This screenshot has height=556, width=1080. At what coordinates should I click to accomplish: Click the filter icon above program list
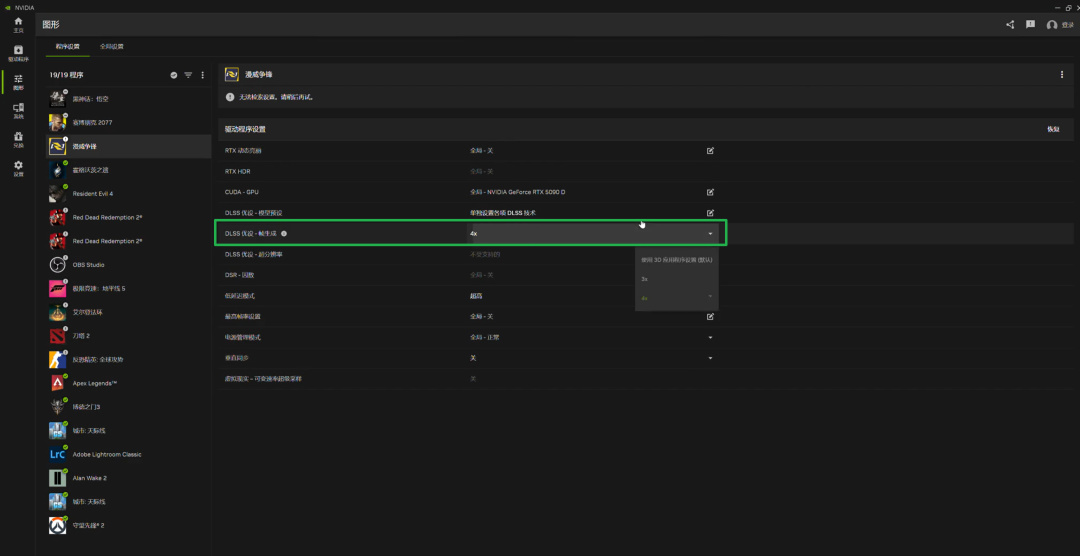point(188,75)
